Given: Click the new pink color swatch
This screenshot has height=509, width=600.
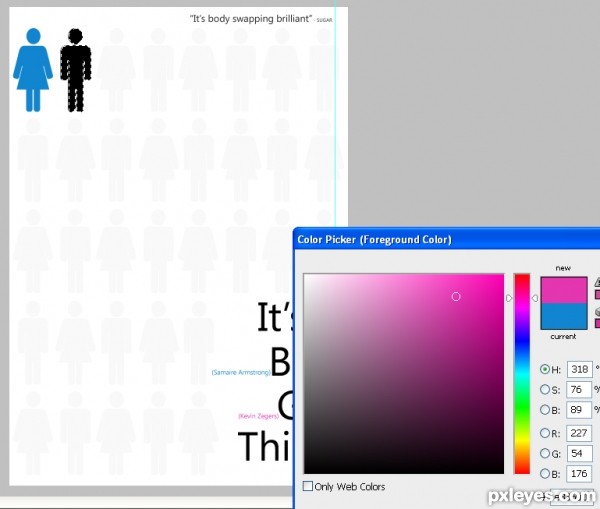Looking at the screenshot, I should tap(564, 290).
